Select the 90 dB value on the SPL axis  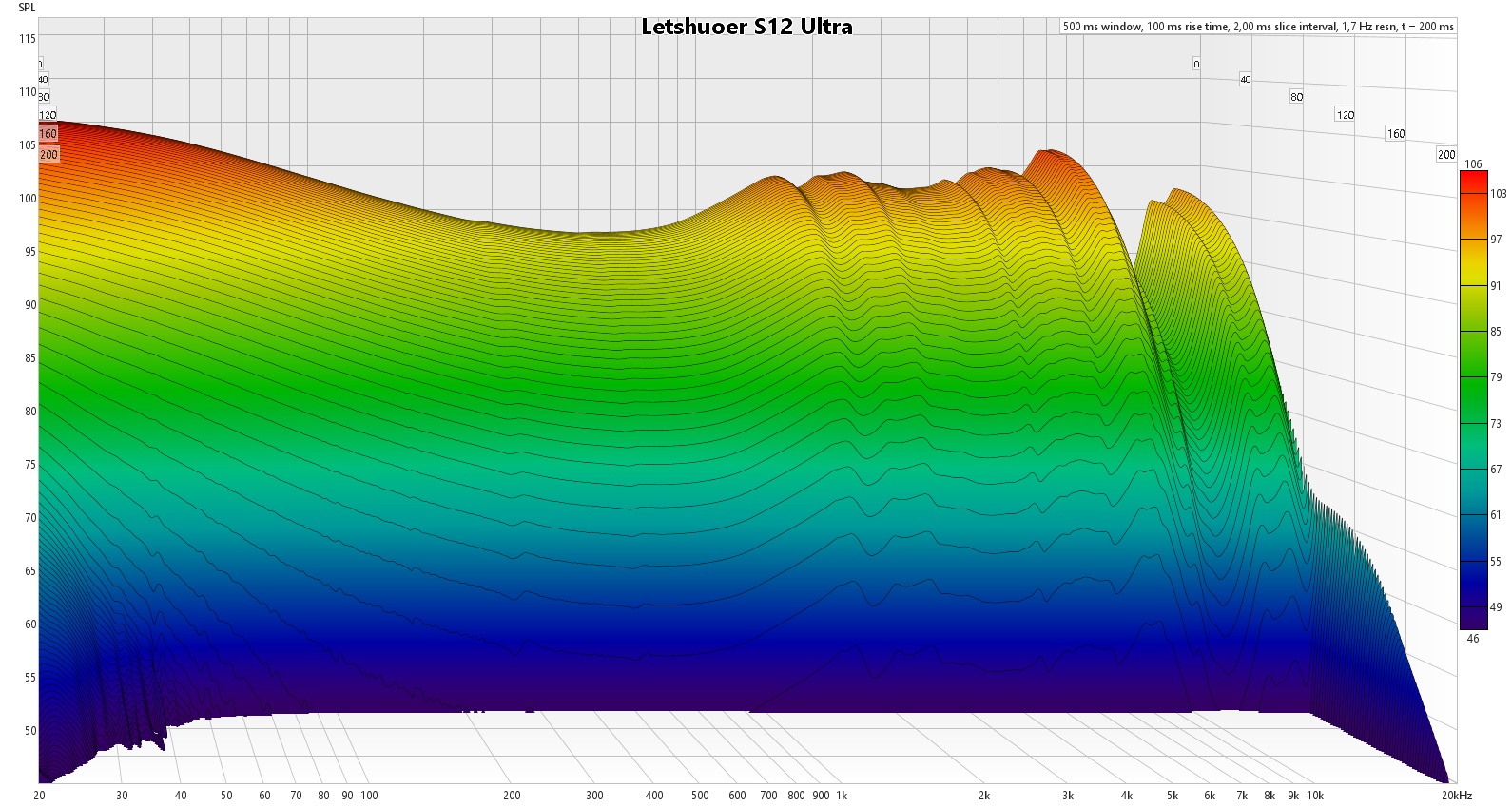pos(29,305)
